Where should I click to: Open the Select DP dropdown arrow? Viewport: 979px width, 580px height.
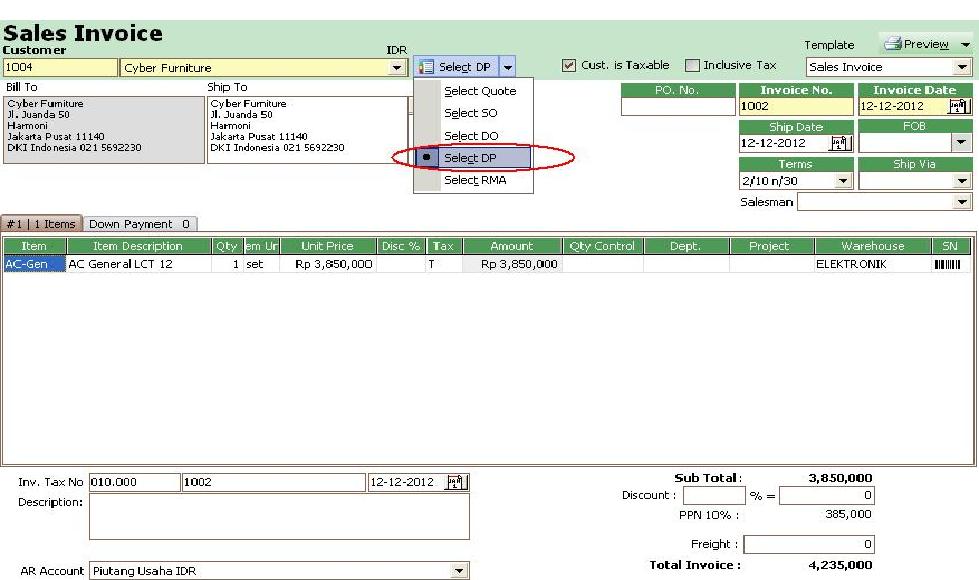[x=508, y=67]
